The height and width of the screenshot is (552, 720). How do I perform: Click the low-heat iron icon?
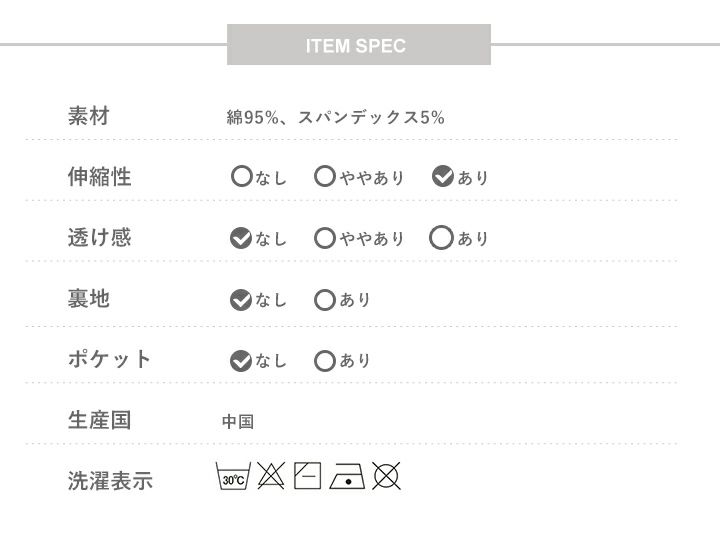pyautogui.click(x=347, y=476)
